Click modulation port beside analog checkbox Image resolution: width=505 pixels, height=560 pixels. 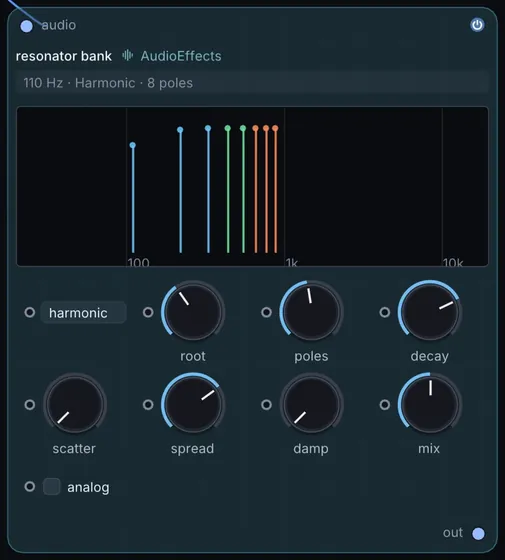pos(30,486)
